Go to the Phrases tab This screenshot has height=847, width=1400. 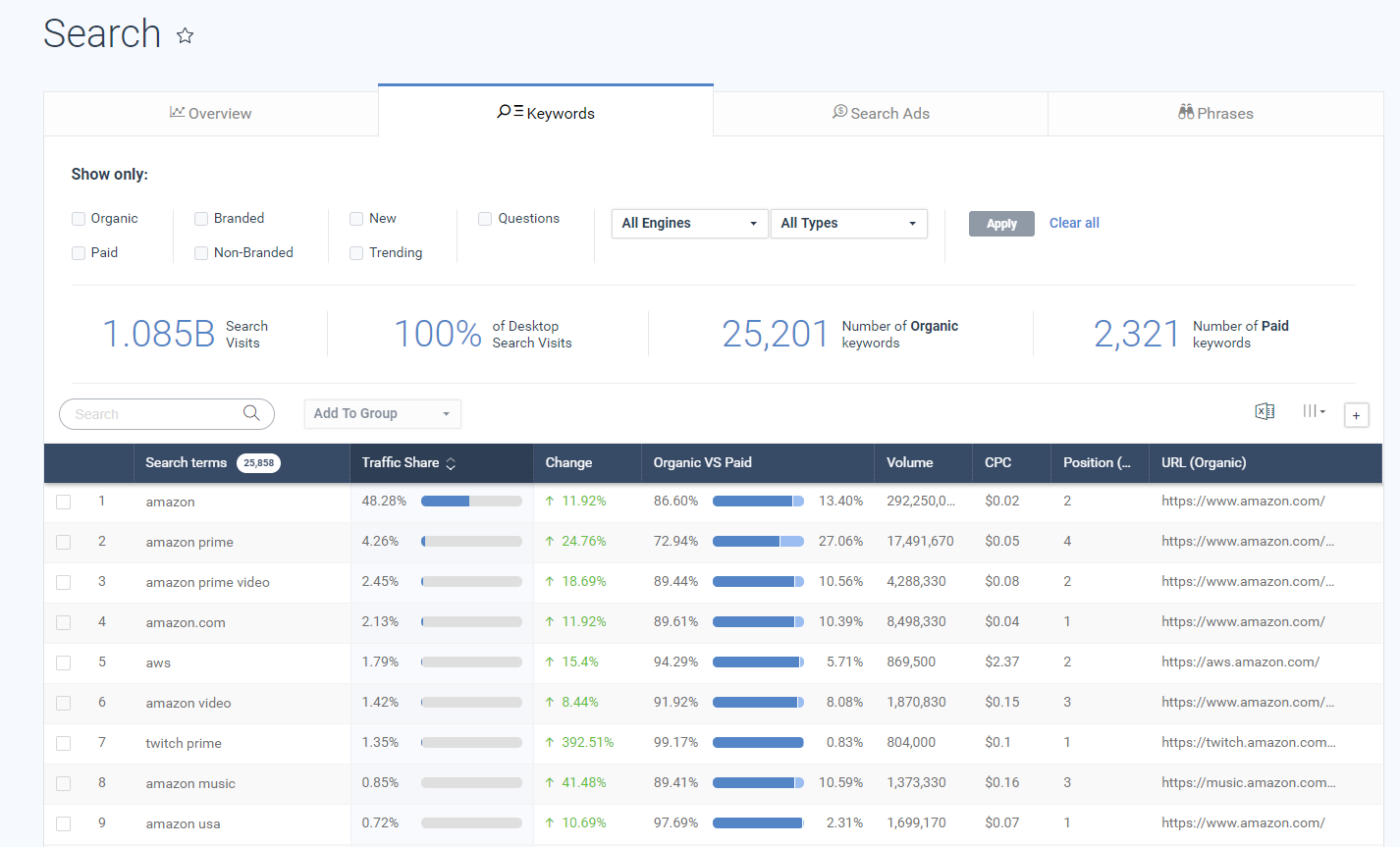pos(1215,114)
